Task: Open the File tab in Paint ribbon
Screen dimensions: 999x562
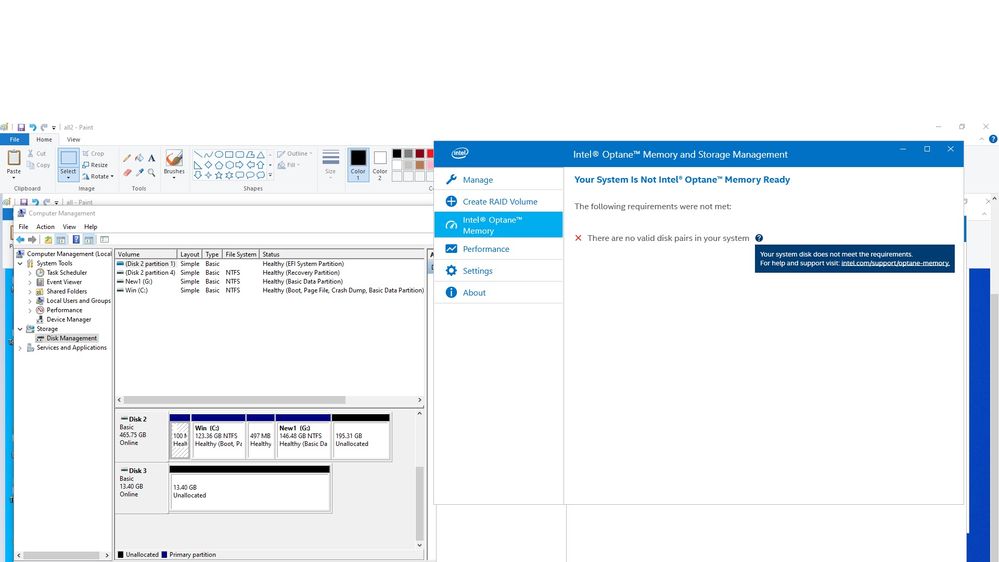Action: (x=14, y=140)
